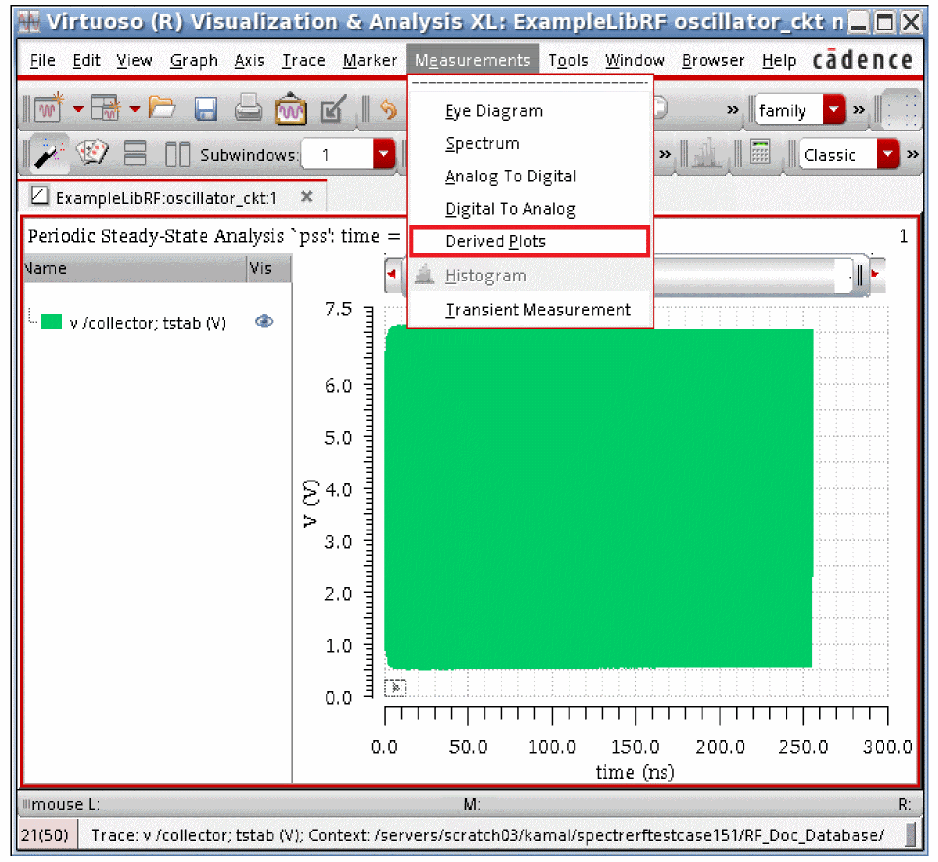
Task: Click the dotted grid toolbar icon
Action: coord(902,108)
